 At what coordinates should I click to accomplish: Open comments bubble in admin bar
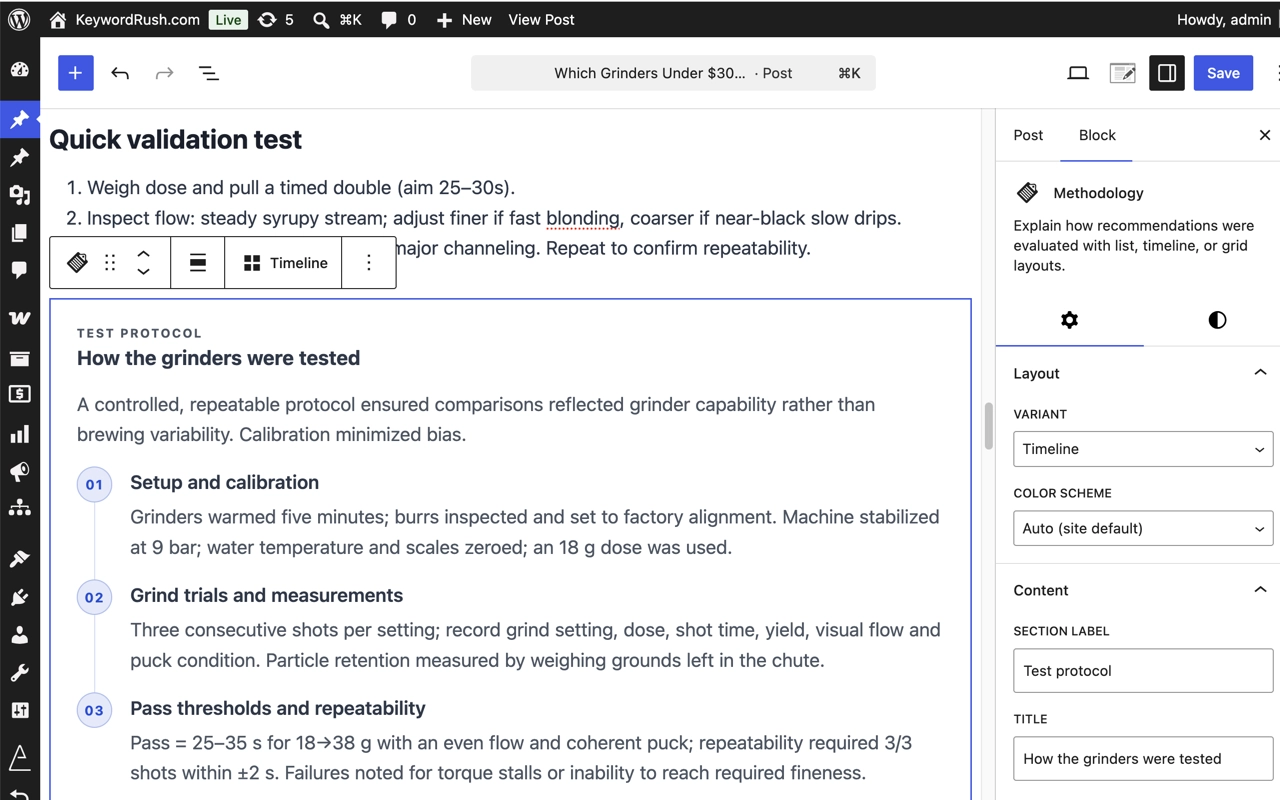(x=398, y=19)
